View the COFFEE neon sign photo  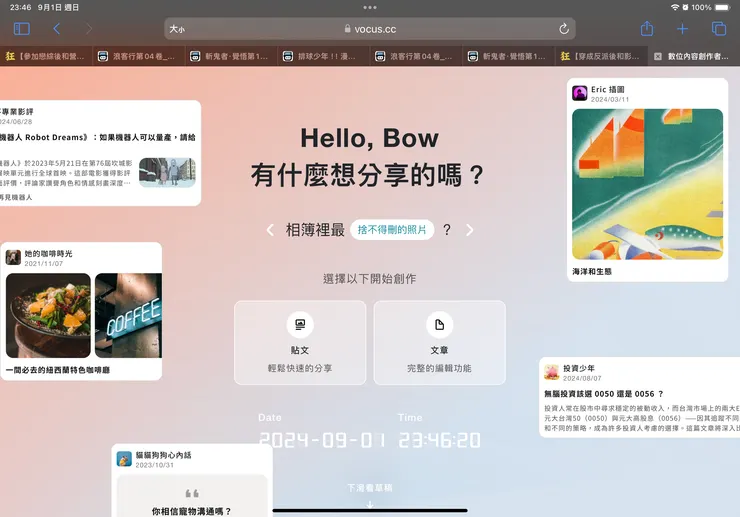(x=128, y=315)
